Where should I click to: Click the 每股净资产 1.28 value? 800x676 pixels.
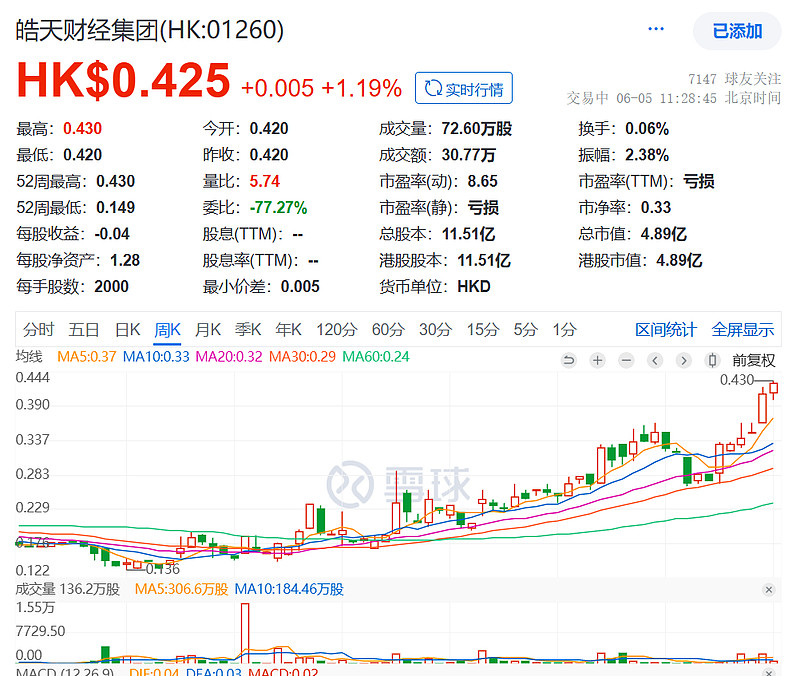point(125,260)
